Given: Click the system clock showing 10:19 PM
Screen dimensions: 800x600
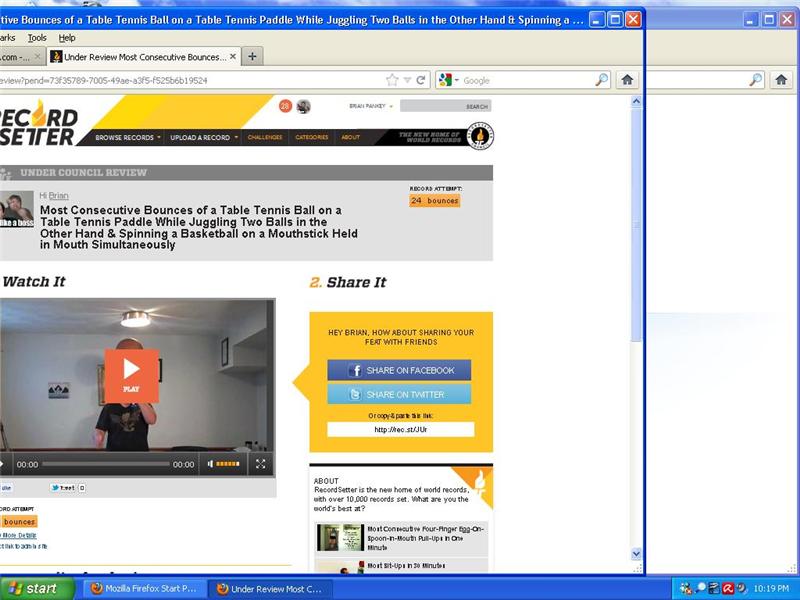Looking at the screenshot, I should click(771, 589).
